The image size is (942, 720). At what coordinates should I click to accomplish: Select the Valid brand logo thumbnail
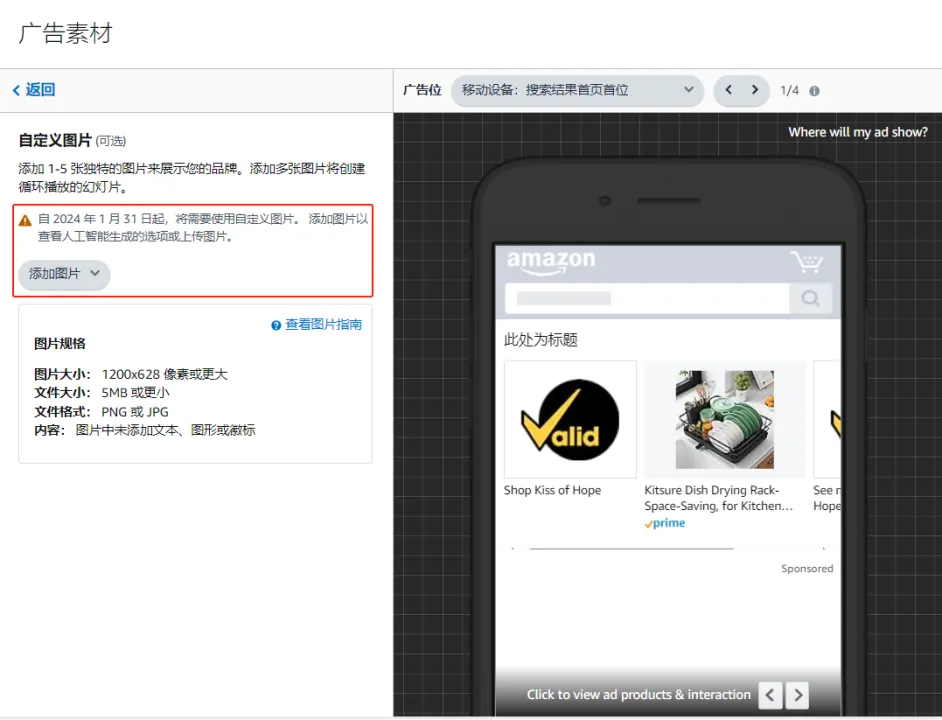click(x=570, y=419)
